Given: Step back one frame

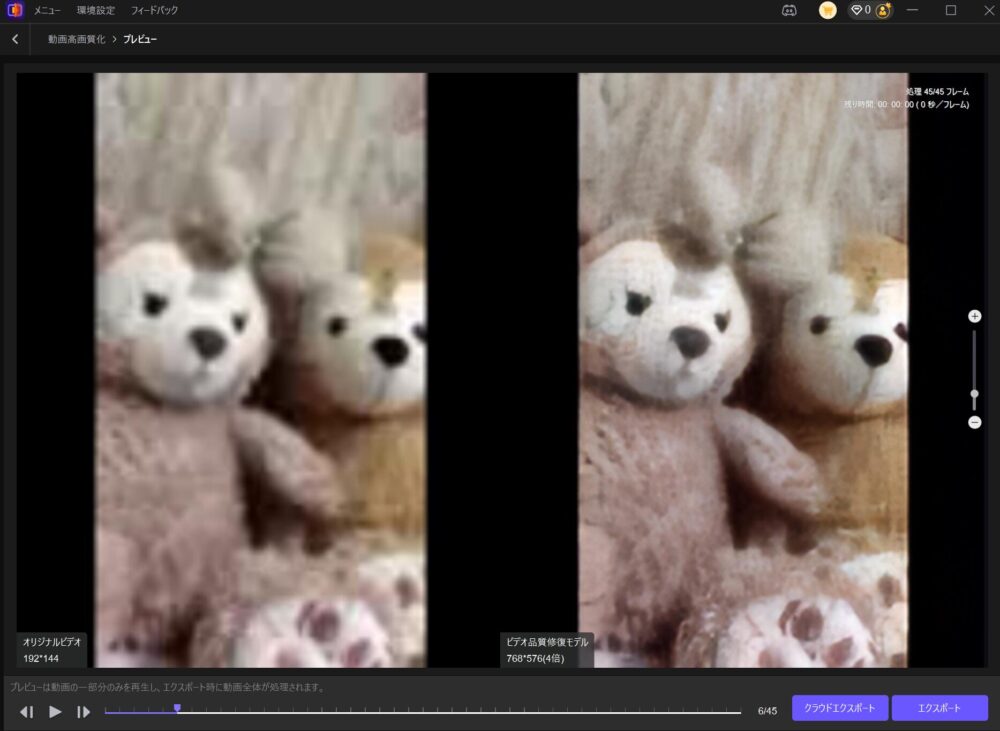Looking at the screenshot, I should [27, 712].
